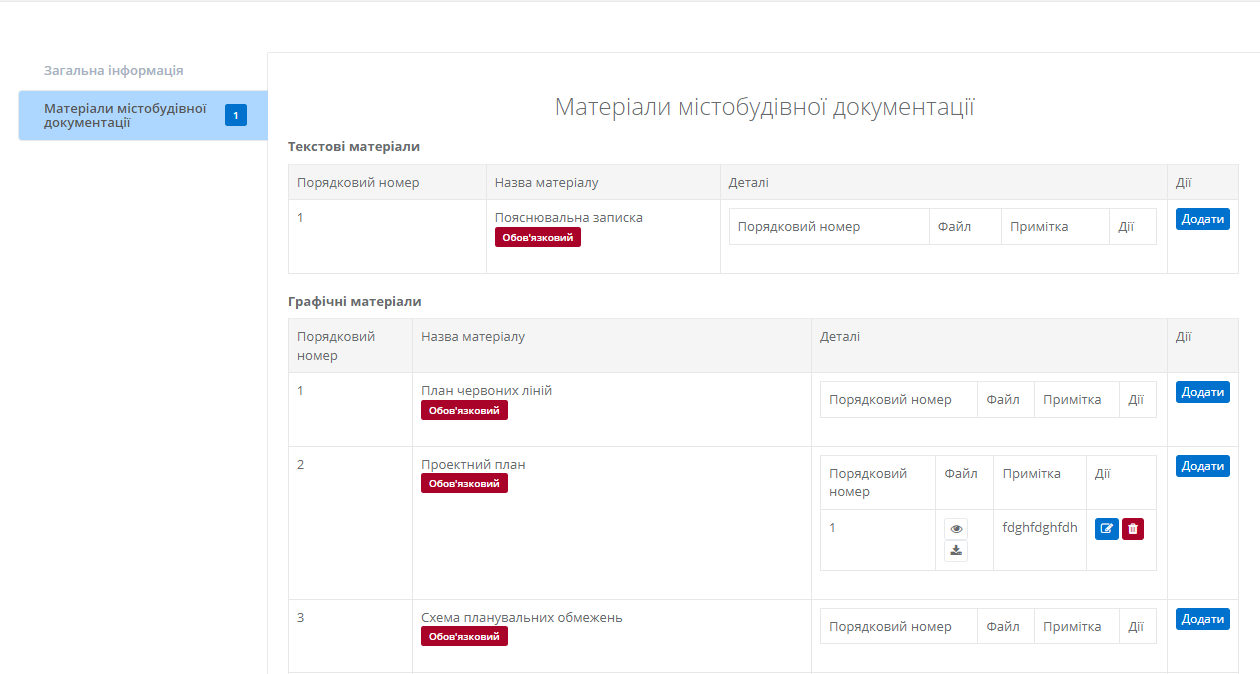Click the Графічні матеріали section heading
The image size is (1260, 674).
[355, 301]
